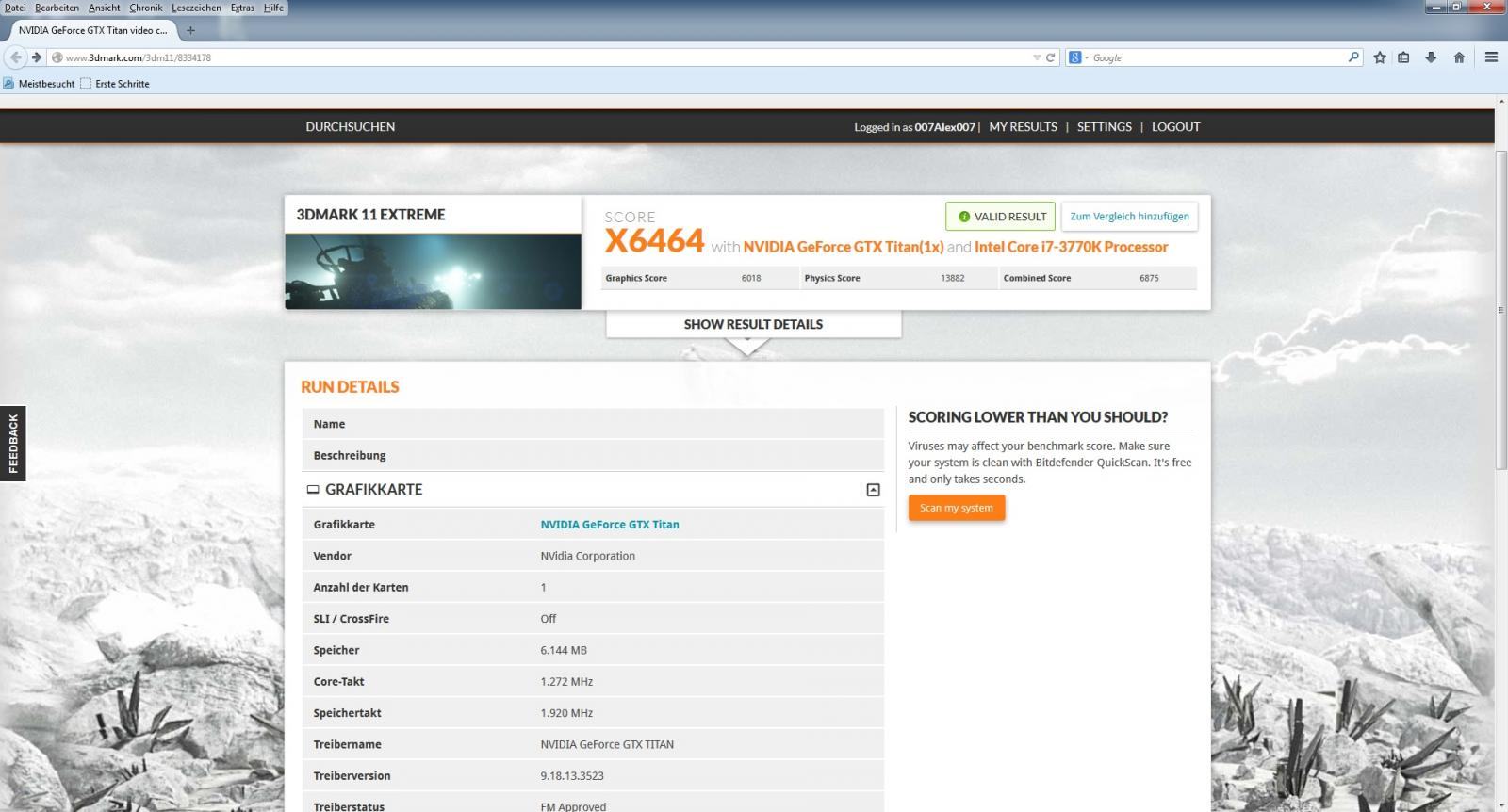Open the downloads arrow icon

(1431, 57)
